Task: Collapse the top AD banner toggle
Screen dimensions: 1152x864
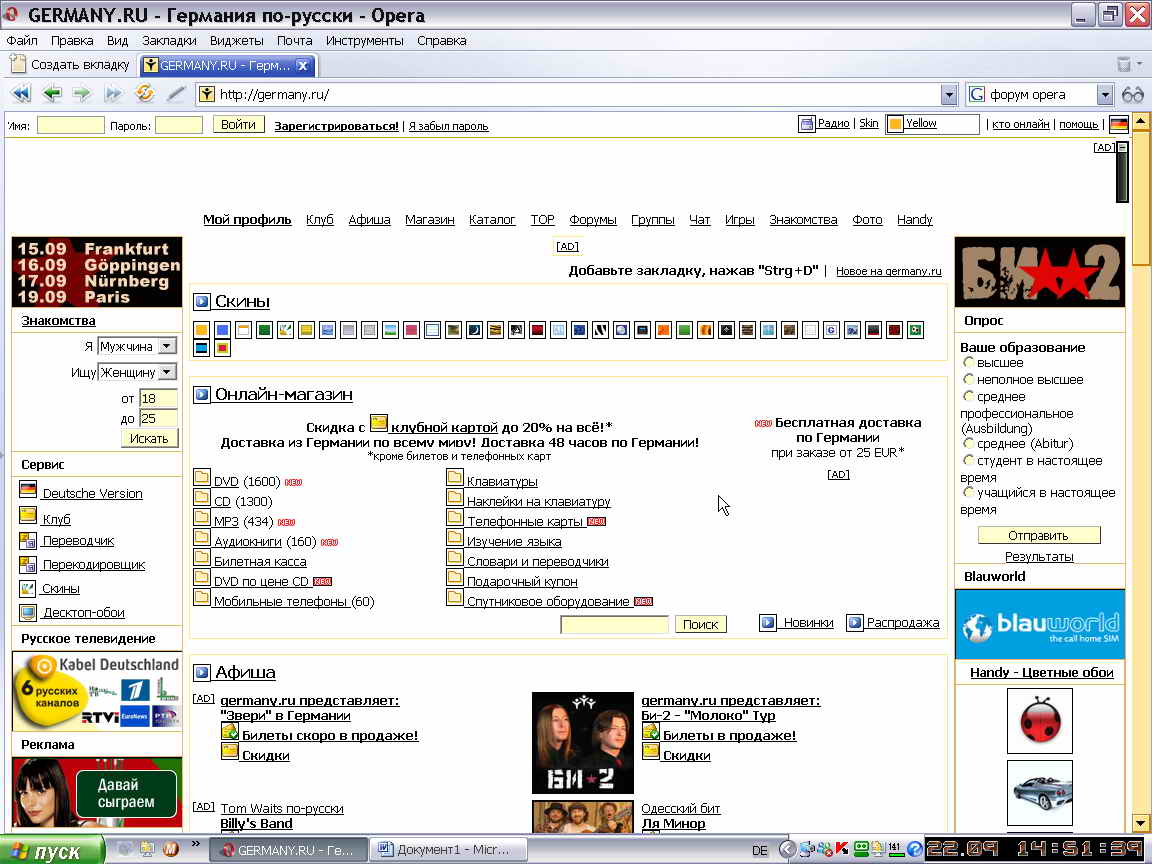Action: 1122,148
